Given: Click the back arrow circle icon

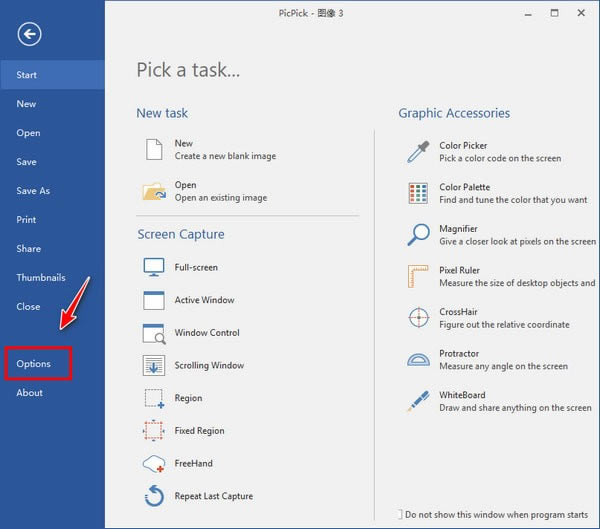Looking at the screenshot, I should (x=30, y=35).
